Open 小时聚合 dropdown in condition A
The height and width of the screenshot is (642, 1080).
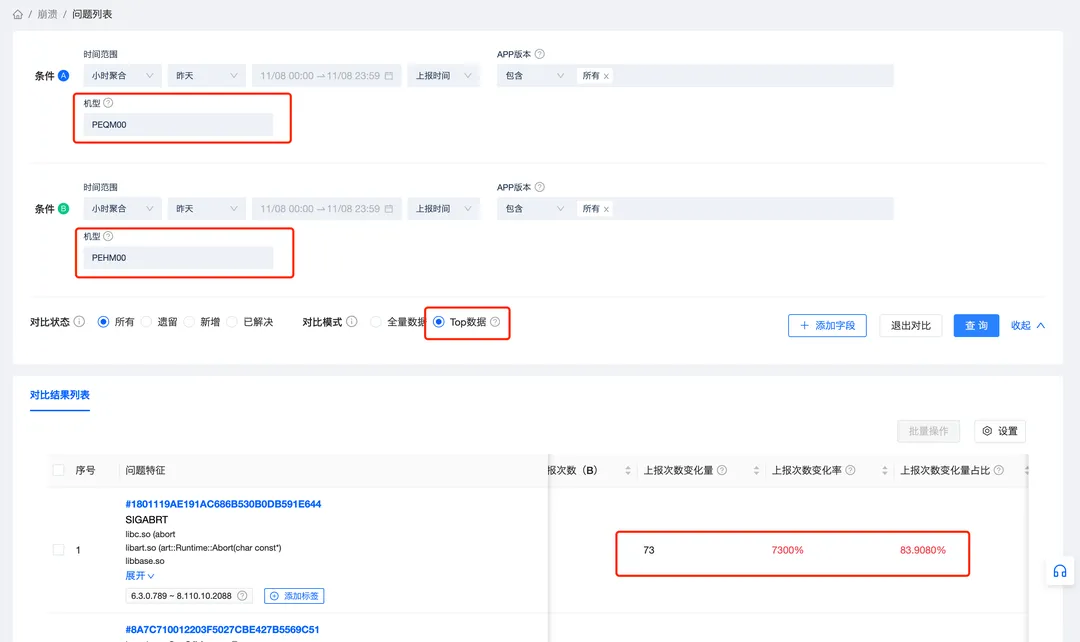click(122, 75)
